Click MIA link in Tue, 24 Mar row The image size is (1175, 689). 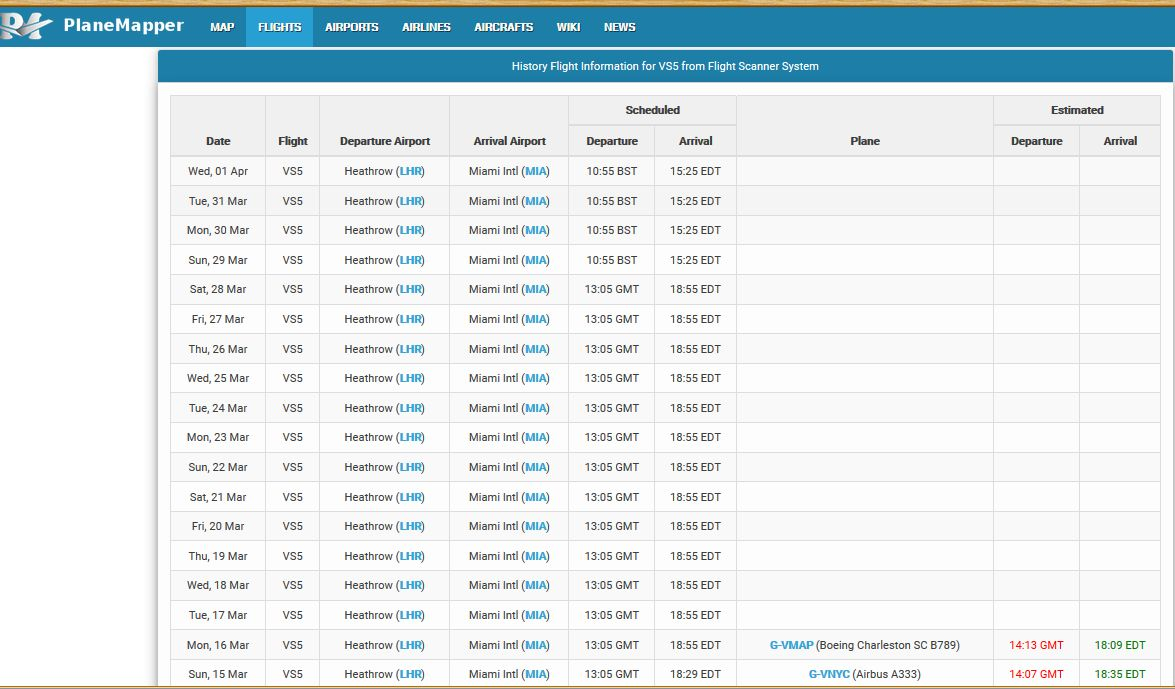(536, 409)
